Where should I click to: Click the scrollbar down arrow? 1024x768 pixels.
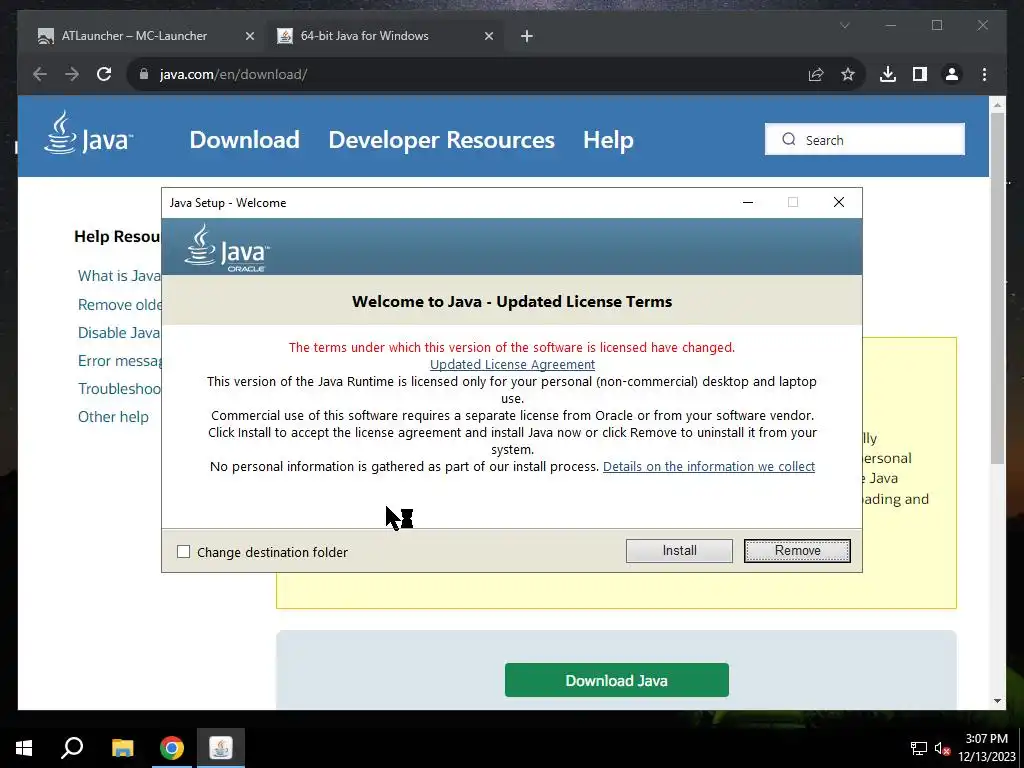(997, 701)
